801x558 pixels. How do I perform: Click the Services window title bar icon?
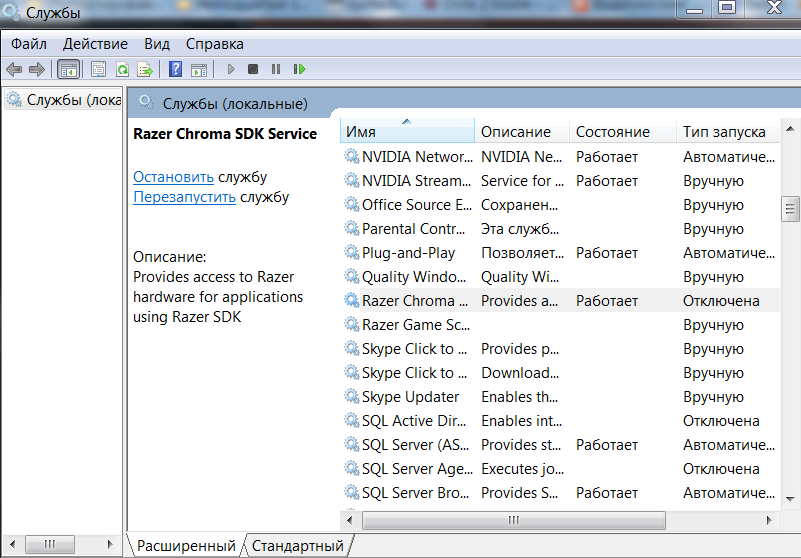click(11, 11)
